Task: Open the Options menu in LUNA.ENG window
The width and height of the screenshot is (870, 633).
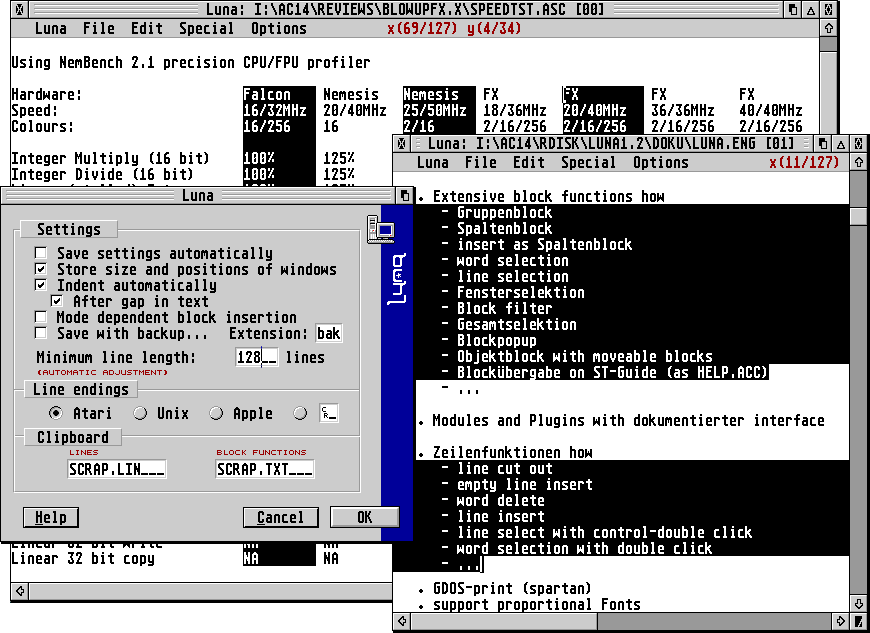Action: 661,163
